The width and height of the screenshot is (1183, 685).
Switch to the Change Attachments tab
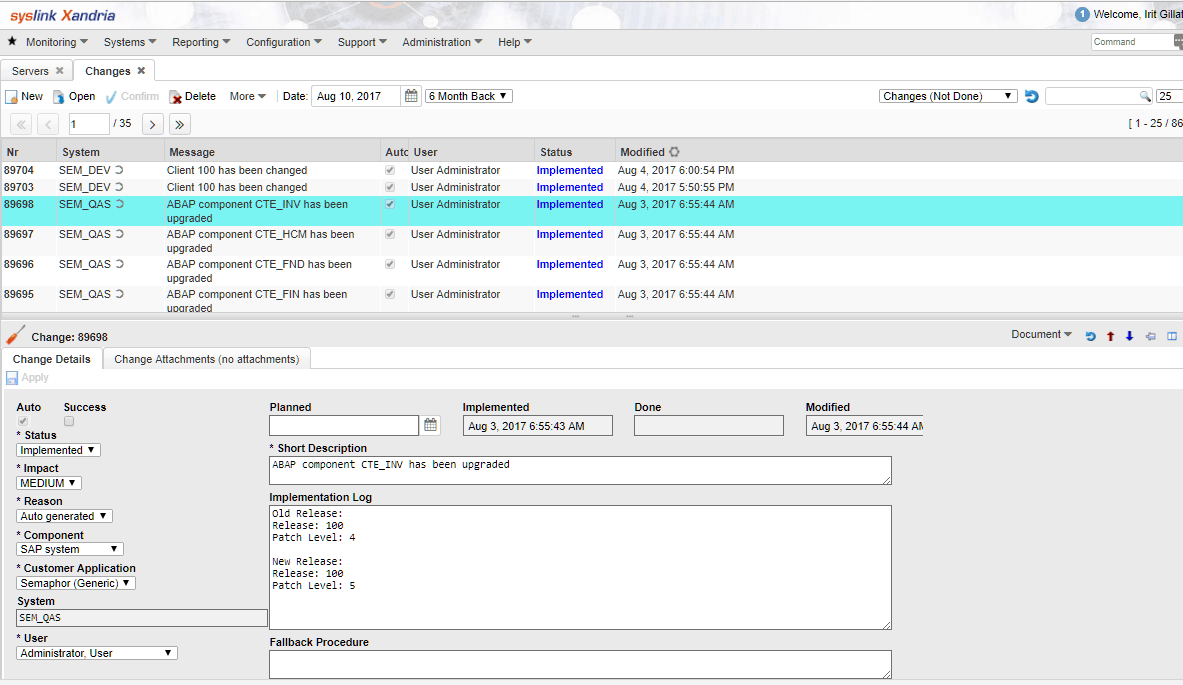206,359
